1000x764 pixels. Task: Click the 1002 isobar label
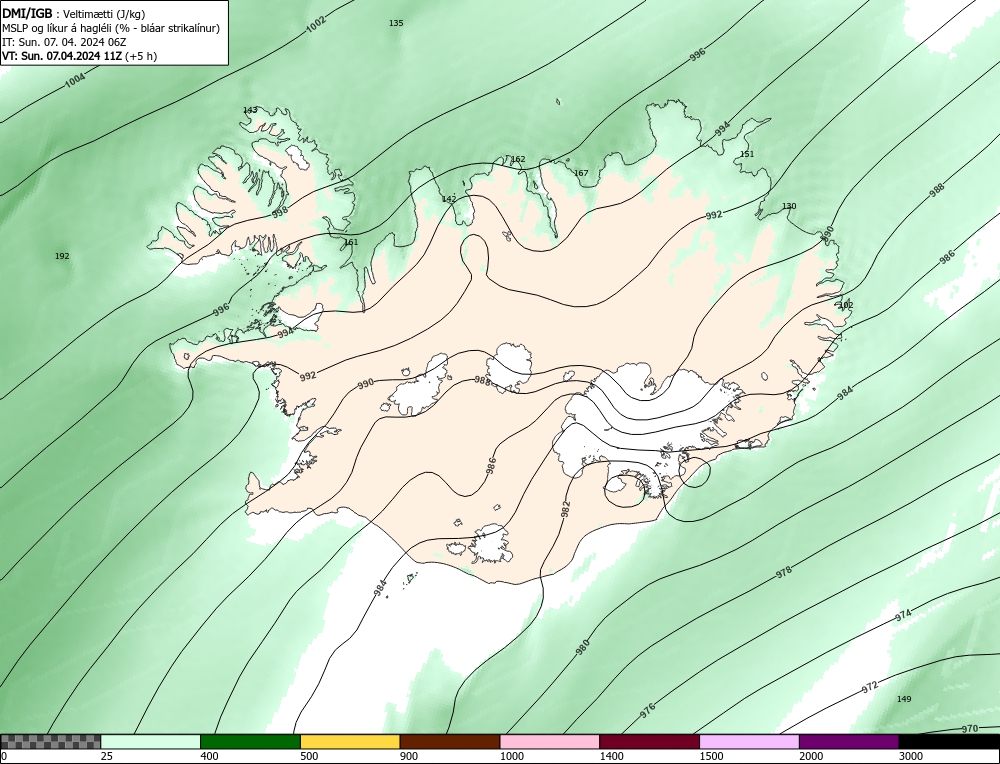coord(316,24)
